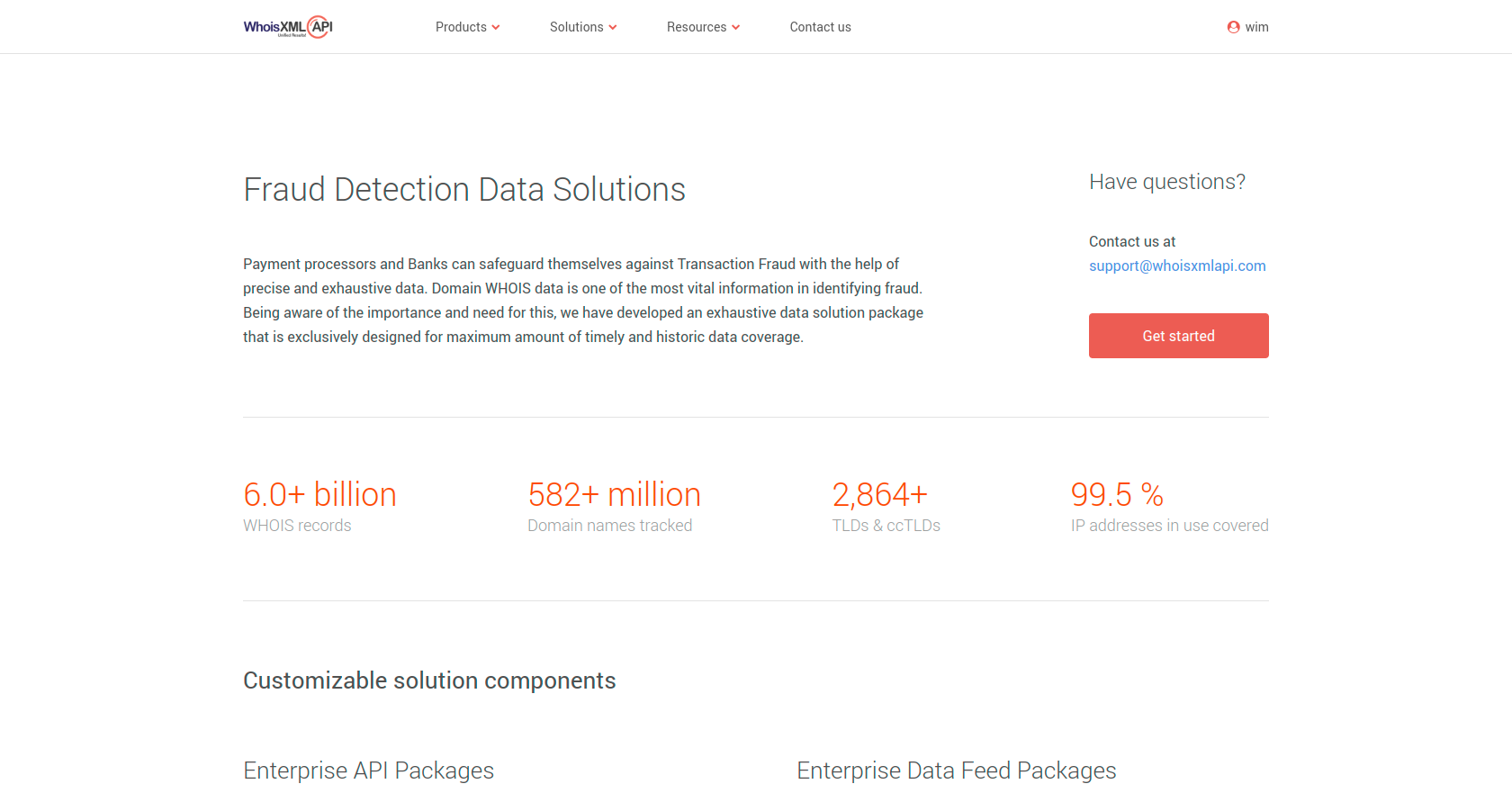Viewport: 1512px width, 802px height.
Task: Click the Get started button
Action: coord(1179,336)
